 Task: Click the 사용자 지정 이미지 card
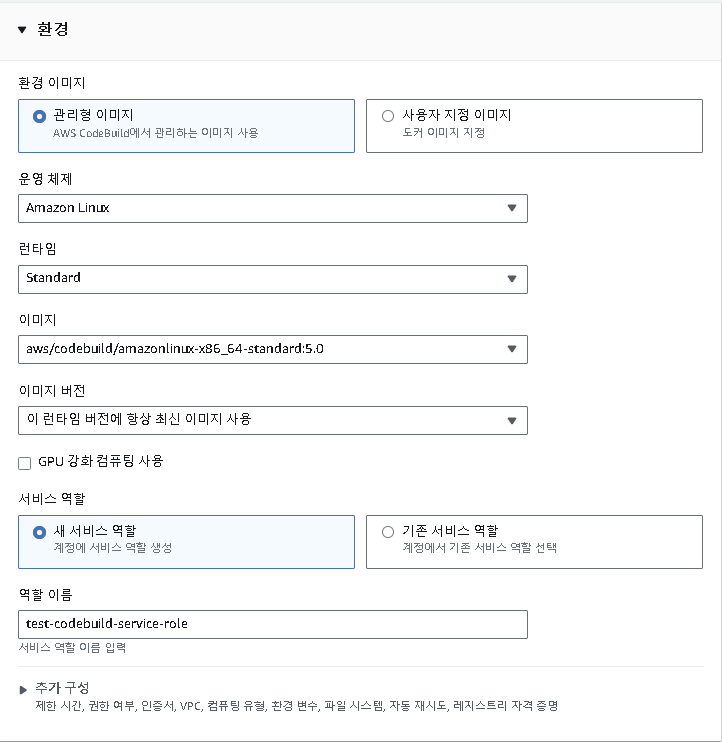(x=534, y=126)
